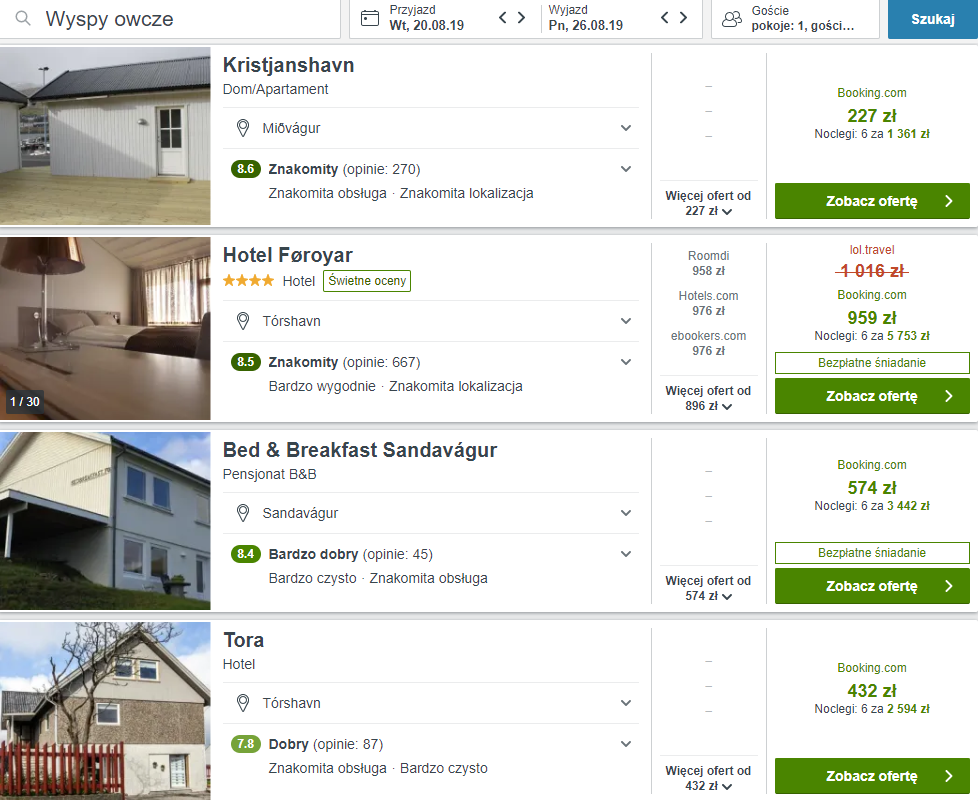Click the Wyspy owcze search field
The height and width of the screenshot is (805, 978).
(180, 19)
